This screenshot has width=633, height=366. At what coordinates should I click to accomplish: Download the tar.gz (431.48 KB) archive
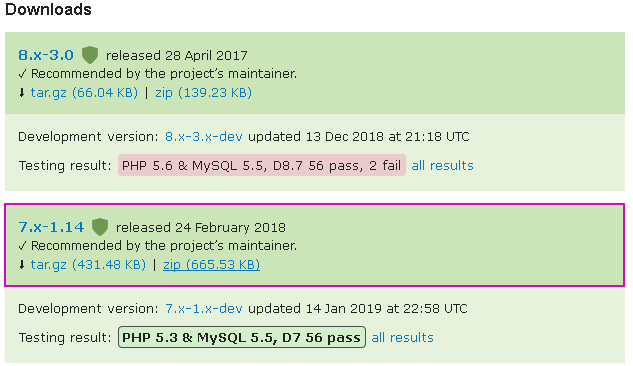click(x=88, y=265)
